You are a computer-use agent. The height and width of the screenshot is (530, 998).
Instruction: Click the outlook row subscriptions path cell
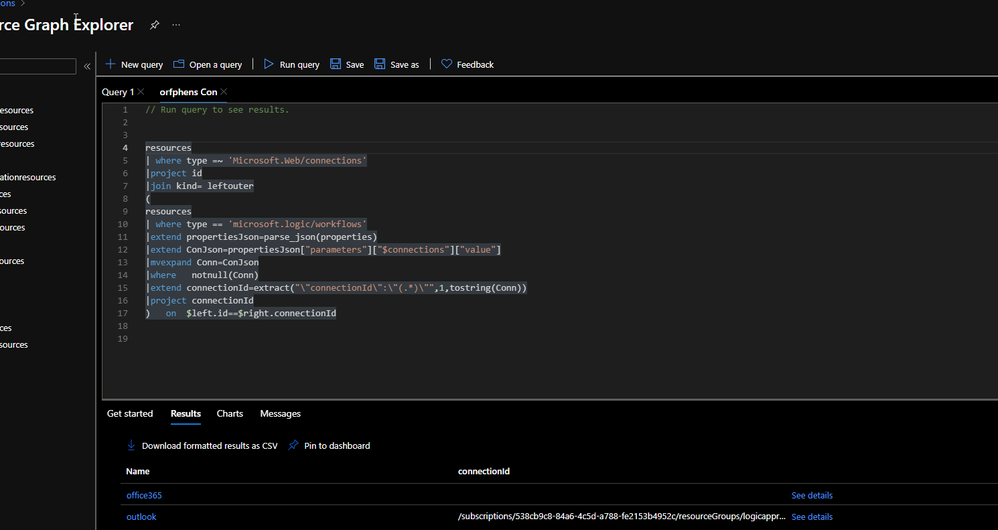[622, 517]
